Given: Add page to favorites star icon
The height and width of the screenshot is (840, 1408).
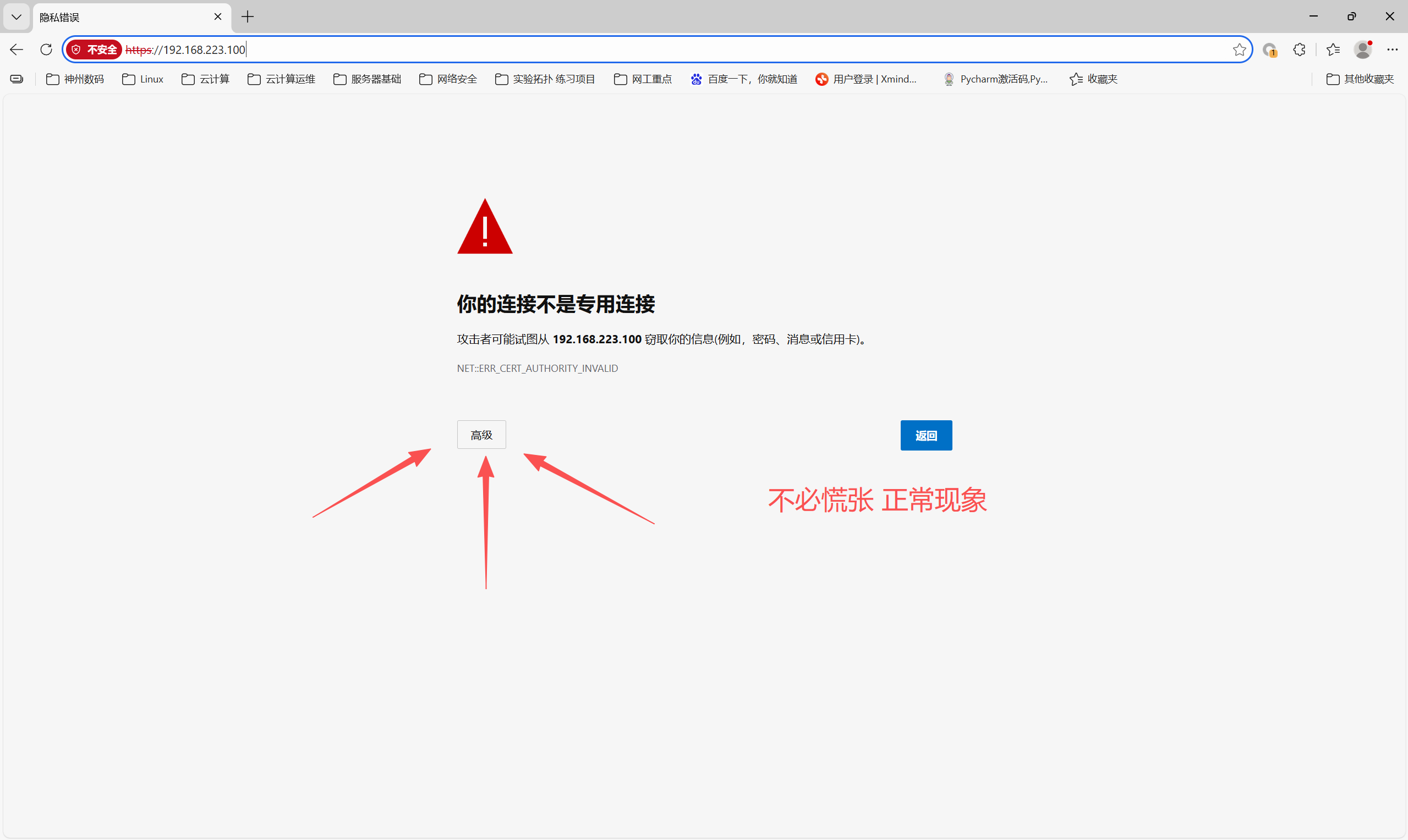Looking at the screenshot, I should point(1239,50).
